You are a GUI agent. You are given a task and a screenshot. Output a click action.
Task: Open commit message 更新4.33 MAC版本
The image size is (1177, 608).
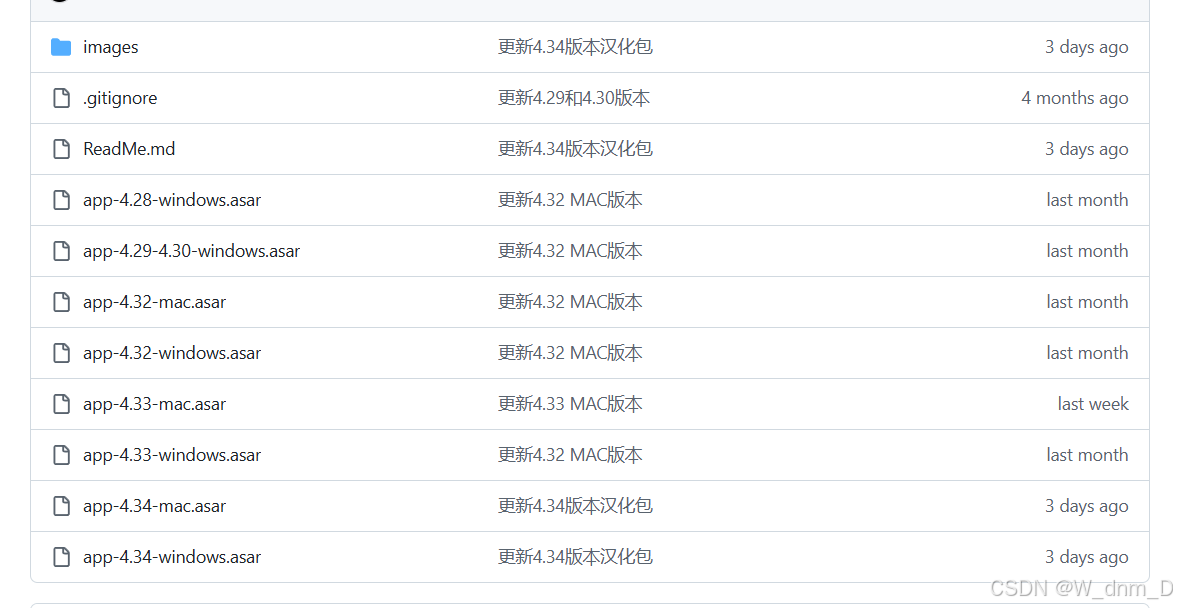tap(570, 404)
